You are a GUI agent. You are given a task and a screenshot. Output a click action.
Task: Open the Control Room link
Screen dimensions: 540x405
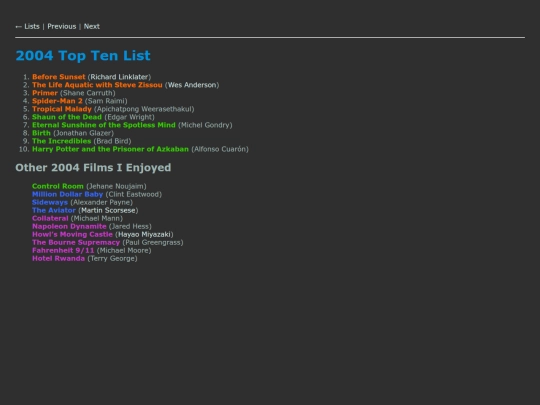[58, 186]
